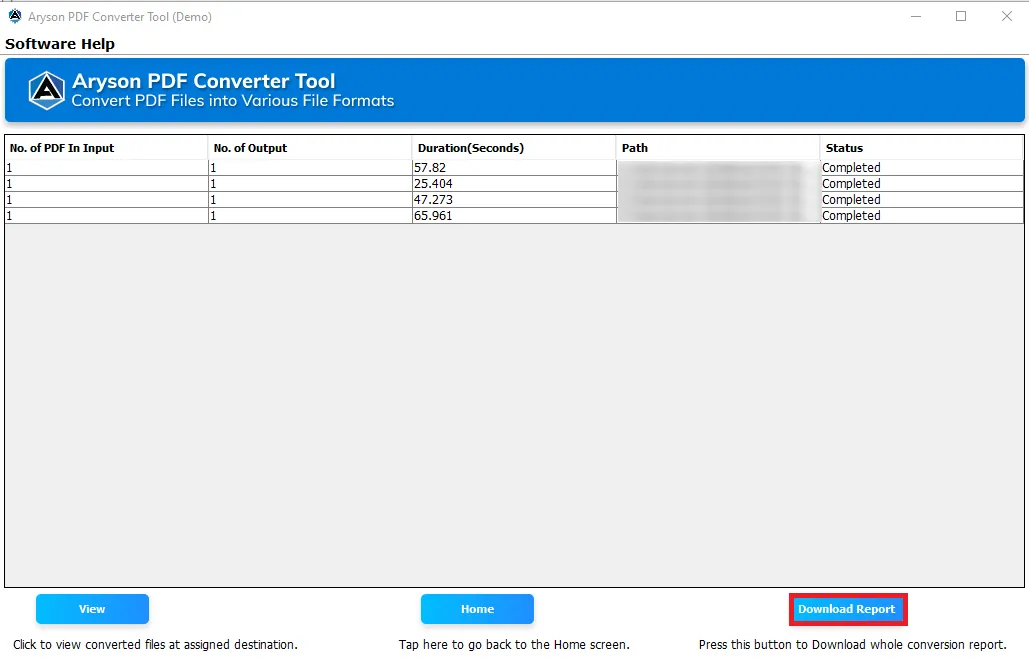Image resolution: width=1029 pixels, height=660 pixels.
Task: Select the duration cell 47.273
Action: 514,199
